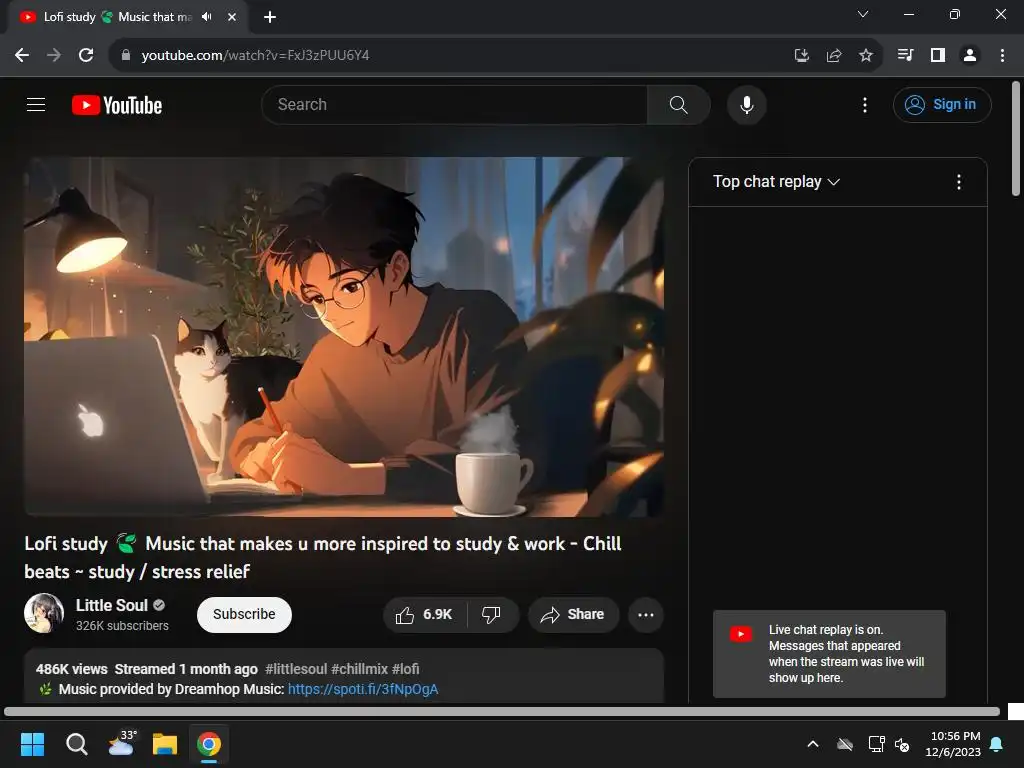This screenshot has width=1024, height=768.
Task: Click 326K subscribers text
Action: [122, 626]
